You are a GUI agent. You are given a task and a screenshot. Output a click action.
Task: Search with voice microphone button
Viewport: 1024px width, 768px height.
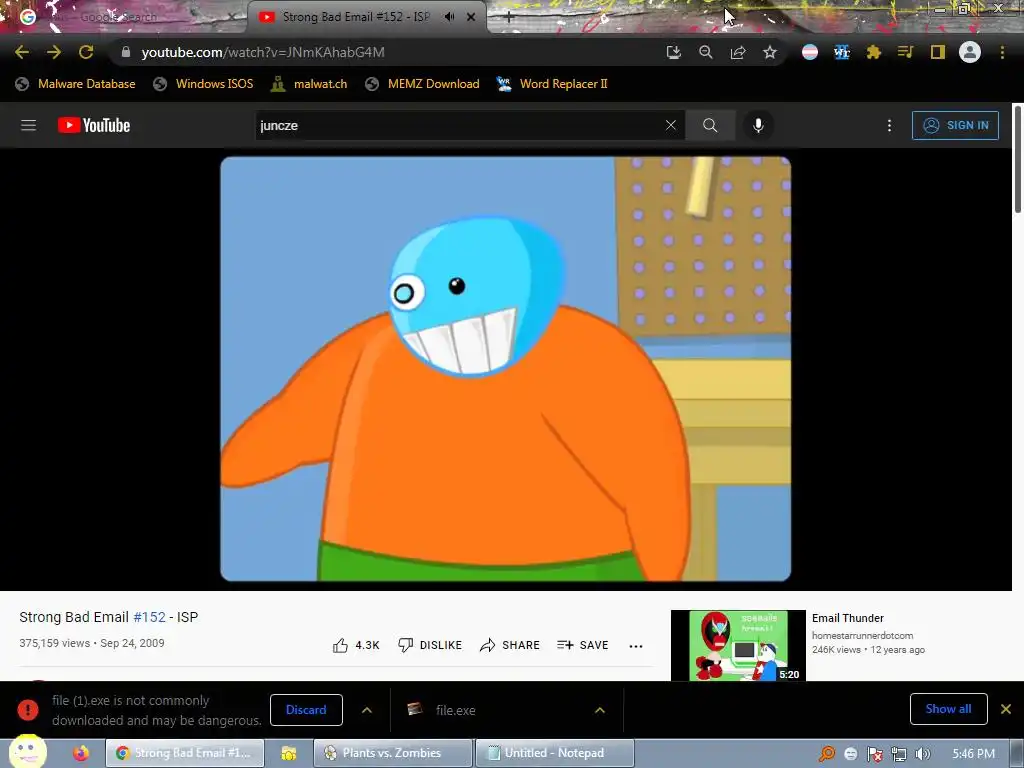[x=758, y=125]
